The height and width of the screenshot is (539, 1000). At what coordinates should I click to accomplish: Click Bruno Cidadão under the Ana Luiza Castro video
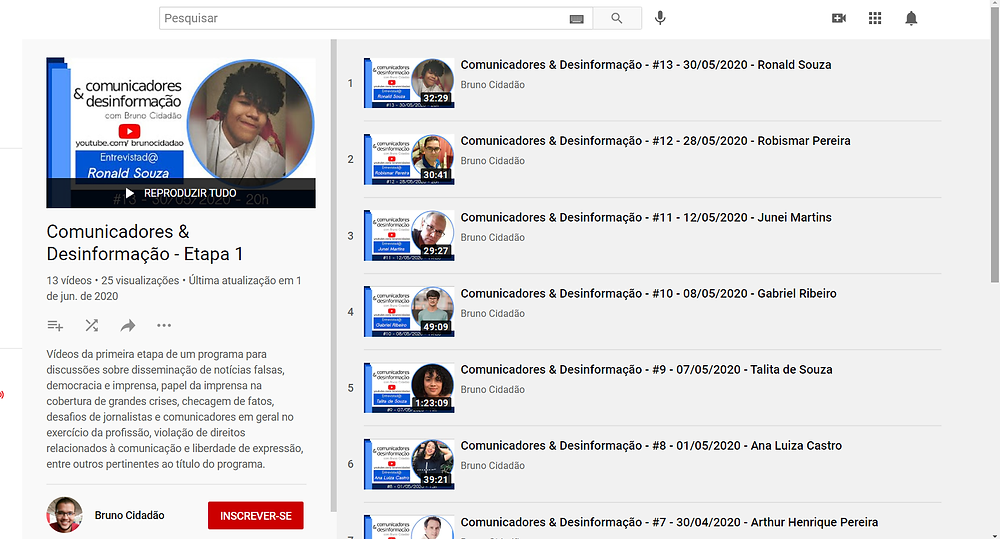pyautogui.click(x=492, y=466)
